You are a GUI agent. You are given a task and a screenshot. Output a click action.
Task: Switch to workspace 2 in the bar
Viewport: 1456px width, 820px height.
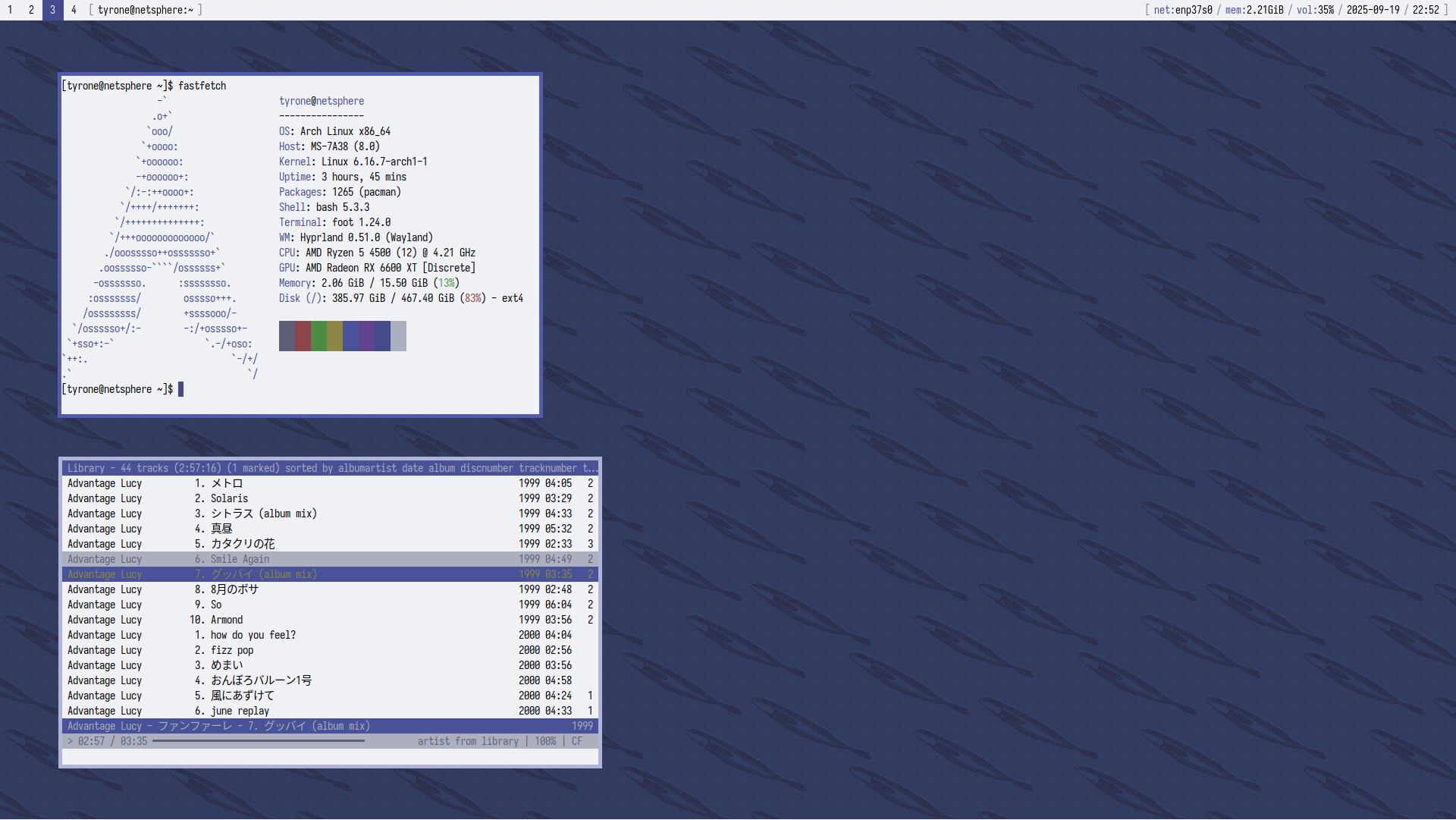(31, 10)
